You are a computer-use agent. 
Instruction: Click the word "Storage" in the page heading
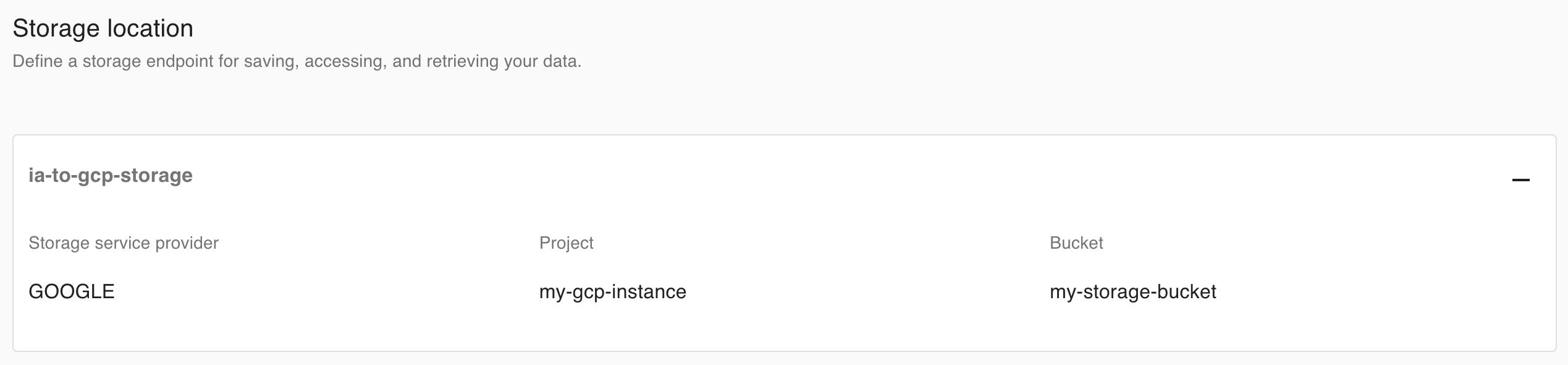tap(56, 28)
